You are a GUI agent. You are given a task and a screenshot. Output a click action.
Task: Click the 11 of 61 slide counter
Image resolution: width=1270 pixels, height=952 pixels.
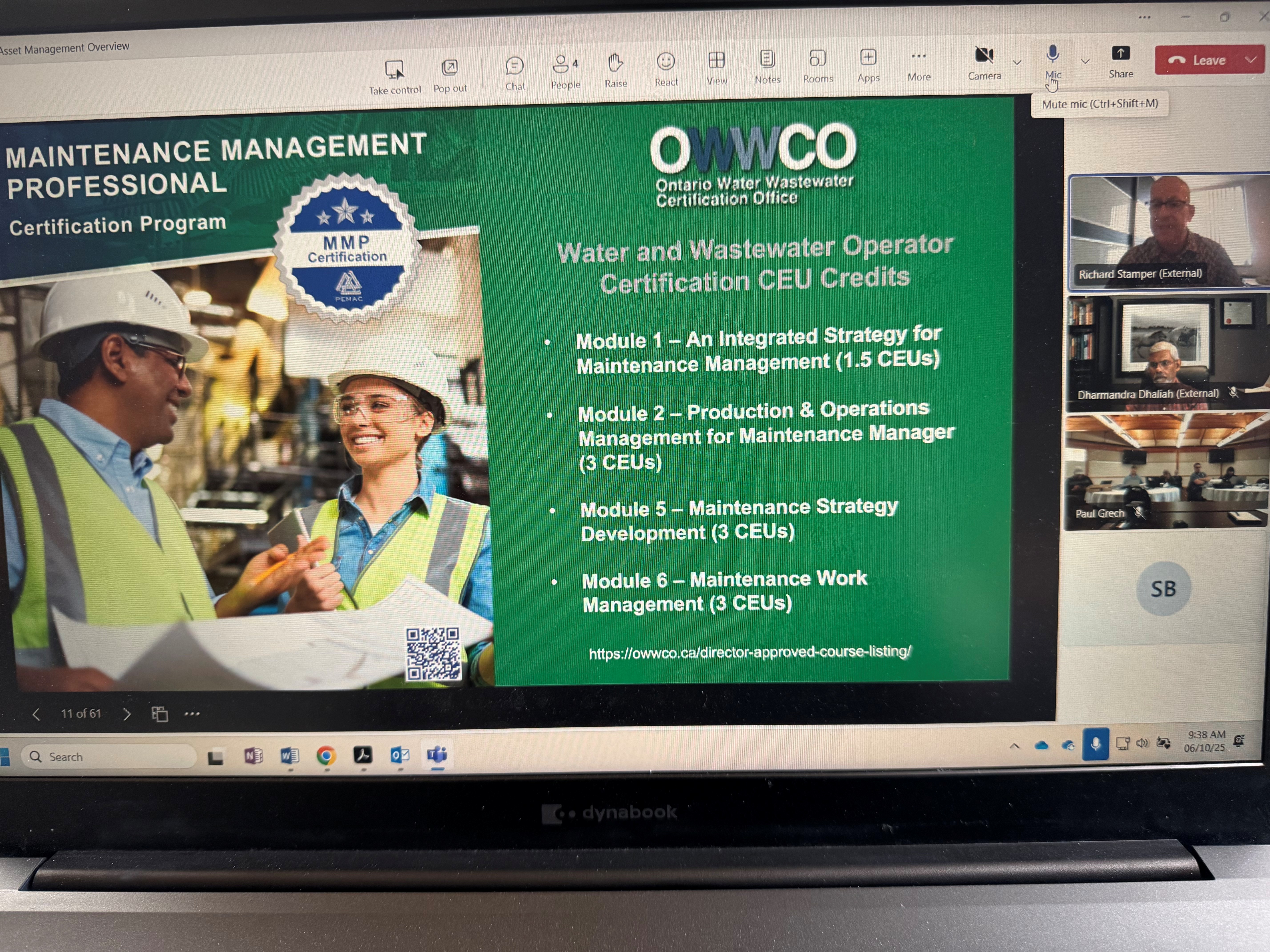click(81, 713)
